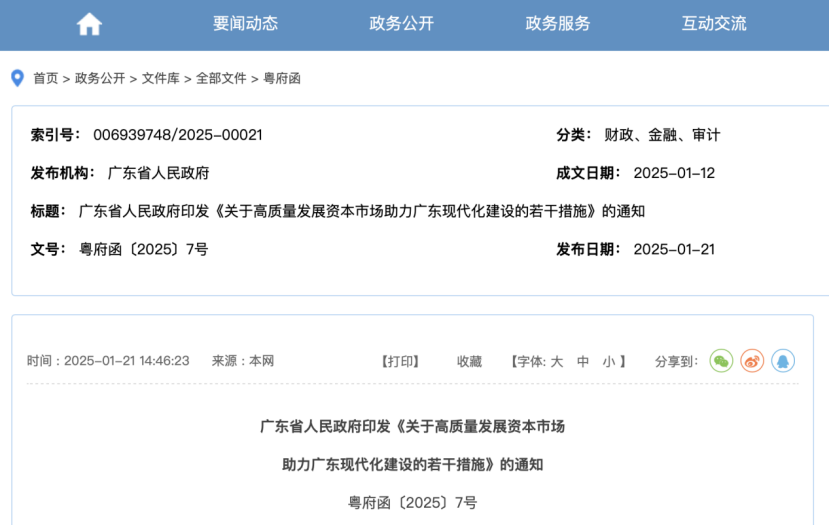Click the 发布机构 label

coord(62,173)
